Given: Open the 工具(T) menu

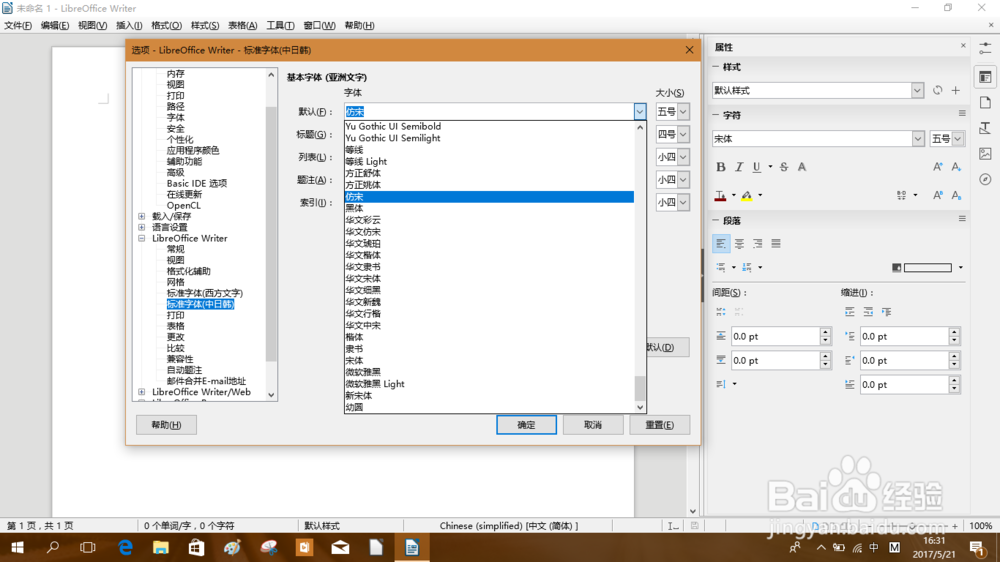Looking at the screenshot, I should [281, 26].
